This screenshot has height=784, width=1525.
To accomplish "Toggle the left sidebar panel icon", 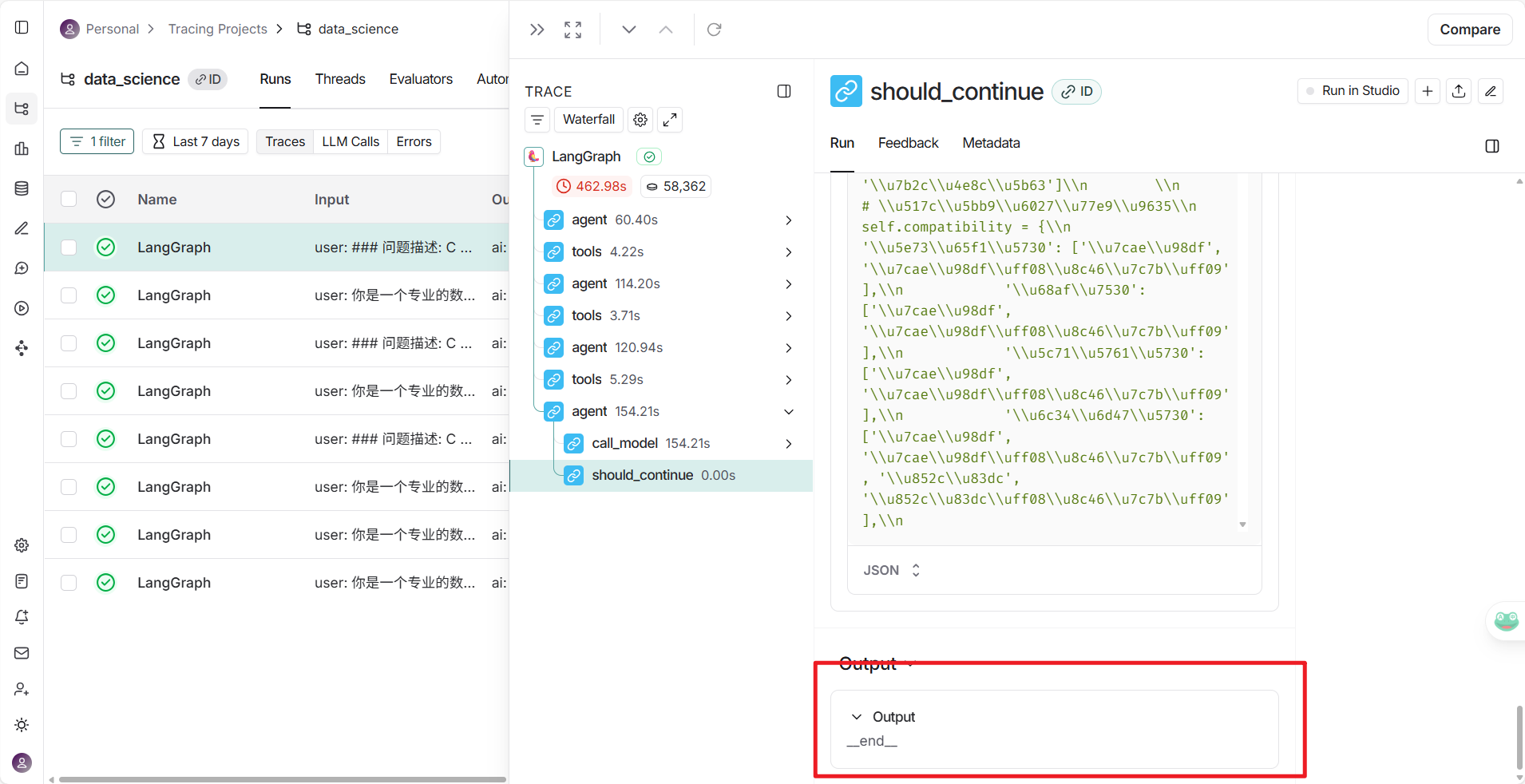I will 22,28.
